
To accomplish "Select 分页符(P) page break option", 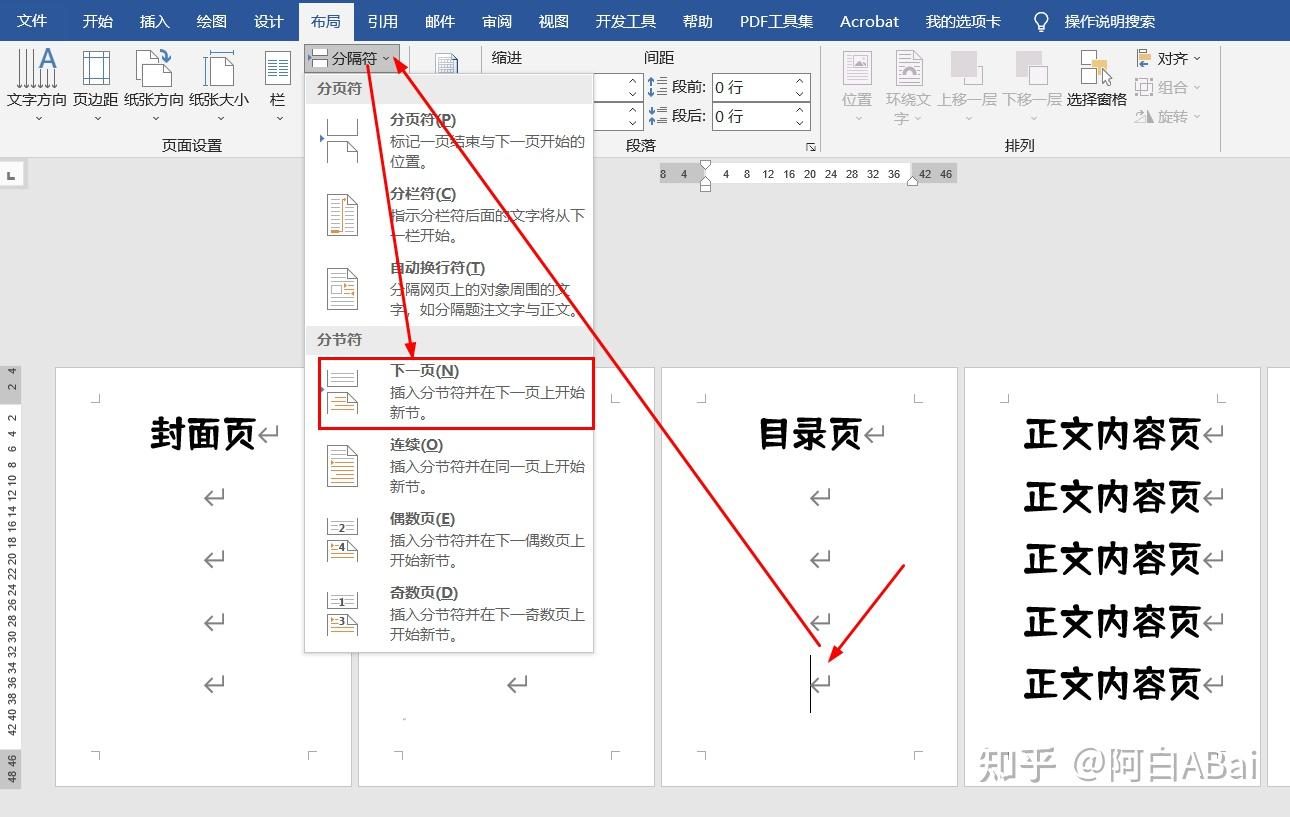I will click(x=450, y=140).
